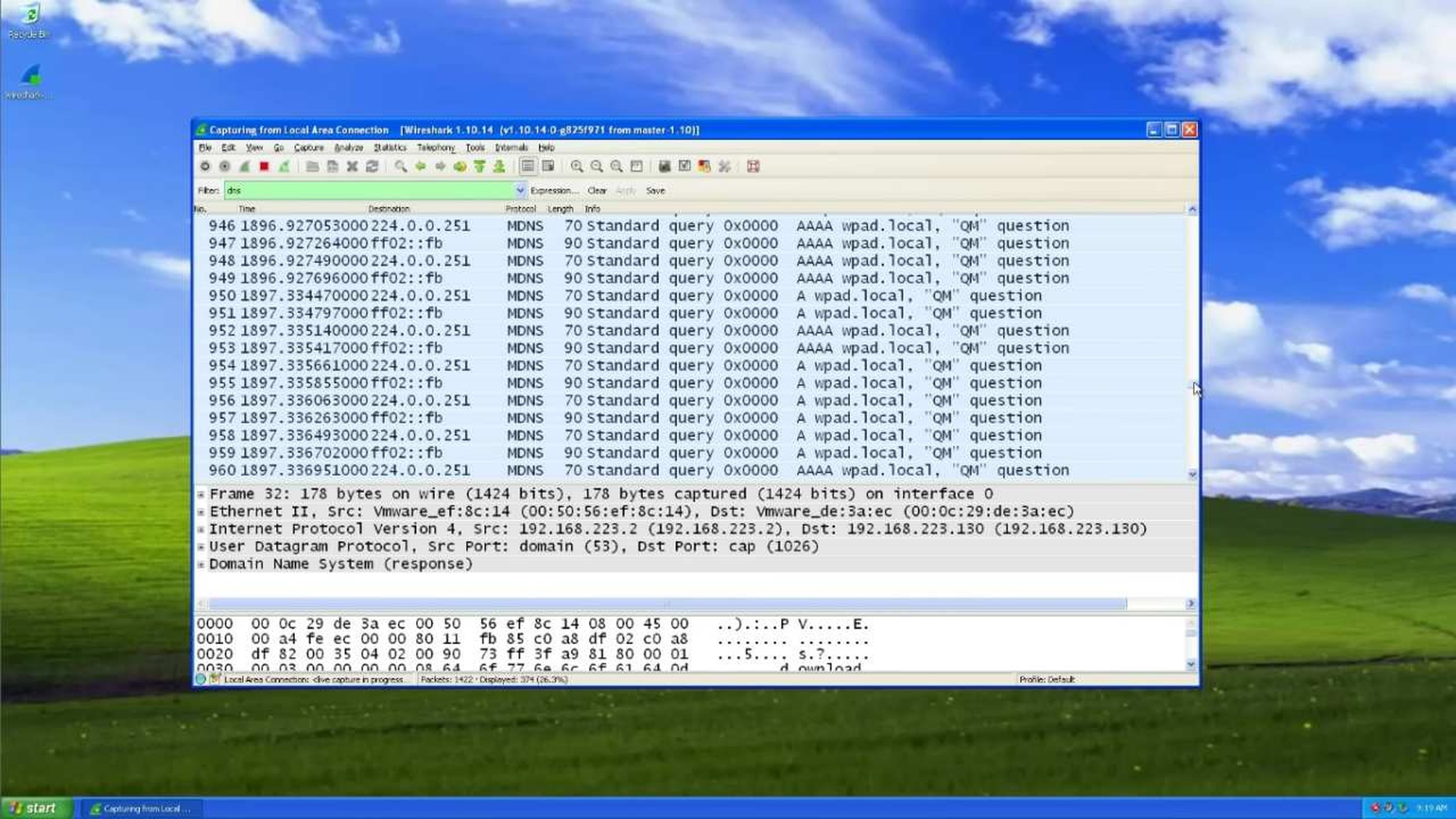1456x819 pixels.
Task: Clear the display filter
Action: pos(597,190)
